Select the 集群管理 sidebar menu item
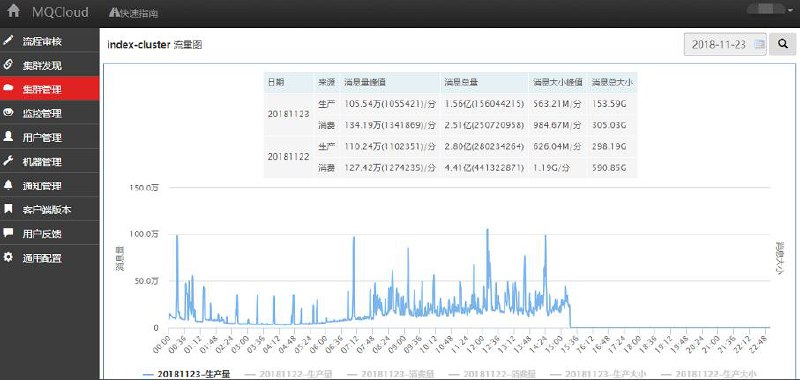Image resolution: width=800 pixels, height=380 pixels. tap(49, 89)
